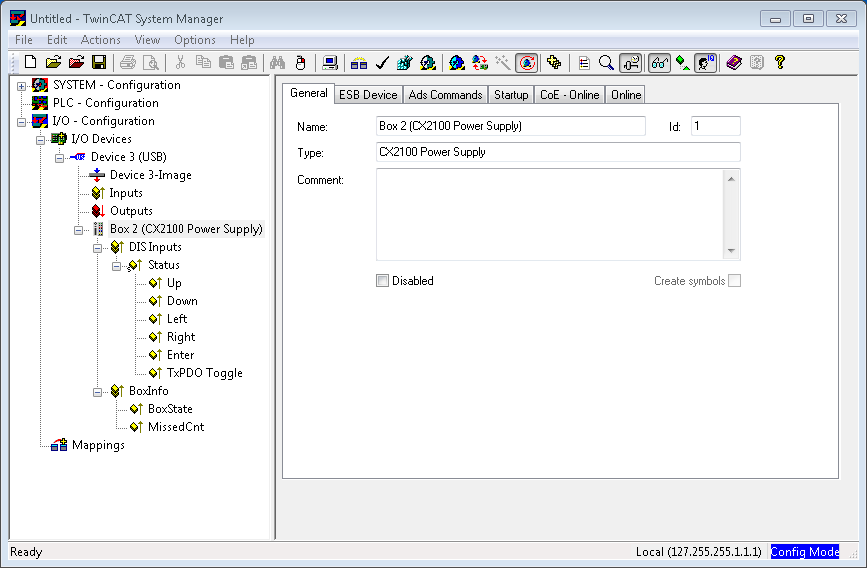The width and height of the screenshot is (867, 568).
Task: Expand the SYSTEM - Configuration node
Action: 22,86
